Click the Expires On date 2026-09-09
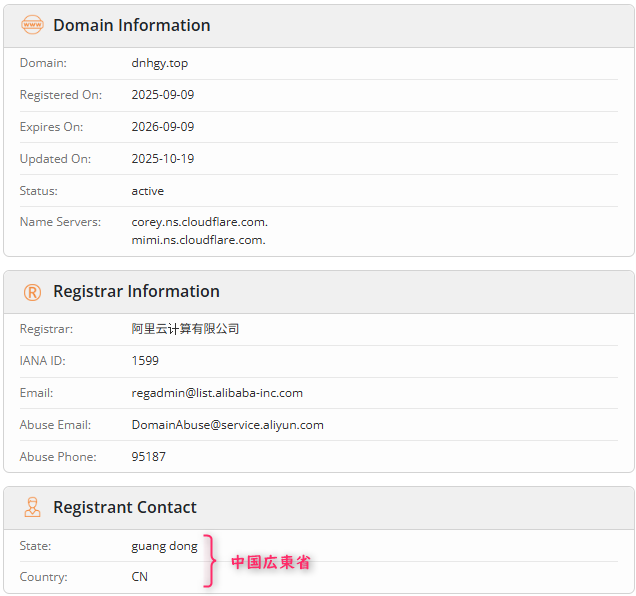The image size is (636, 596). pos(163,127)
